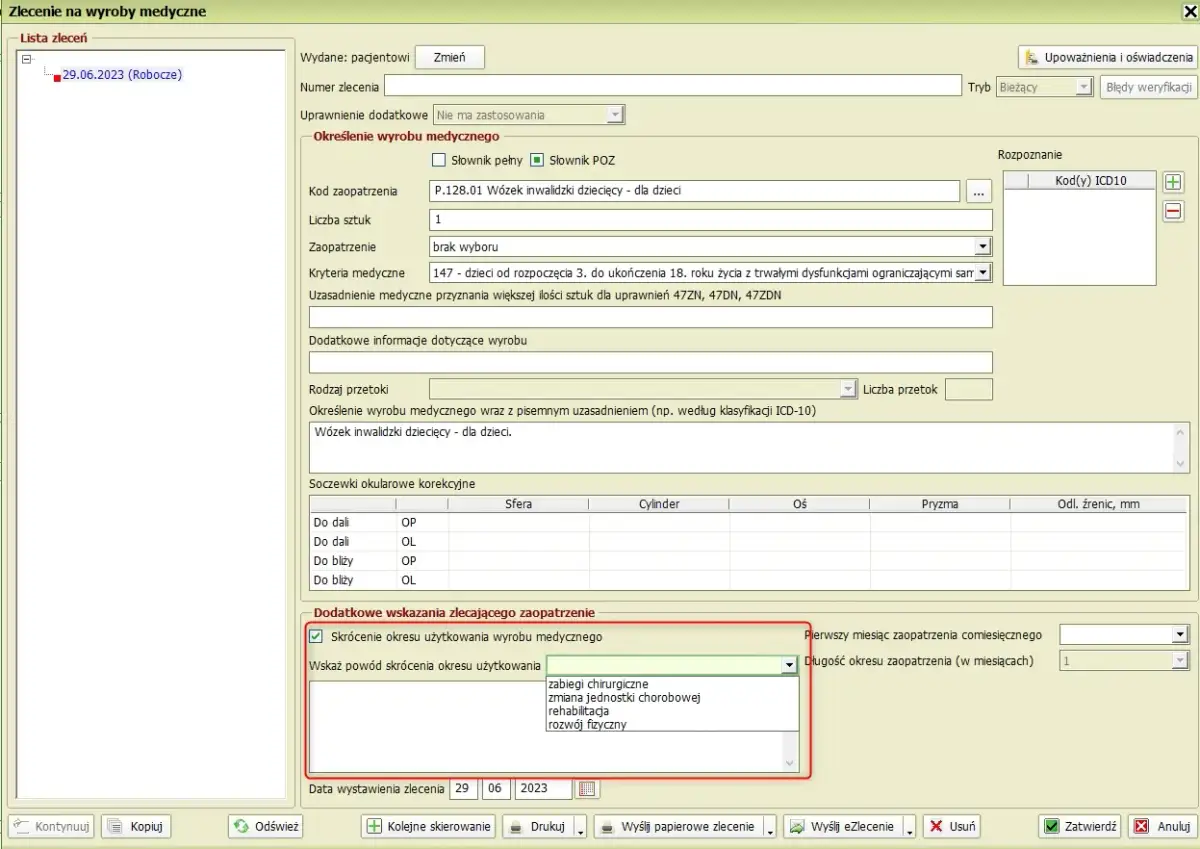Open Upoważnienia i oświadczenia

[x=1107, y=57]
